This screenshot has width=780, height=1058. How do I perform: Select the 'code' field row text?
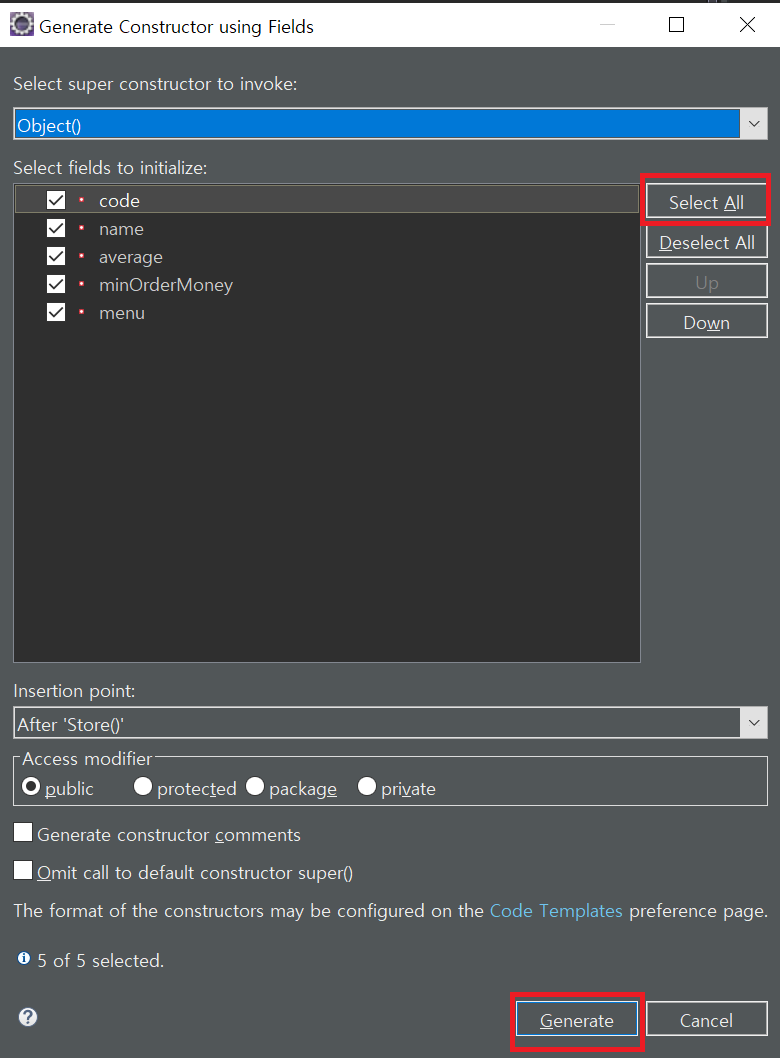tap(119, 201)
